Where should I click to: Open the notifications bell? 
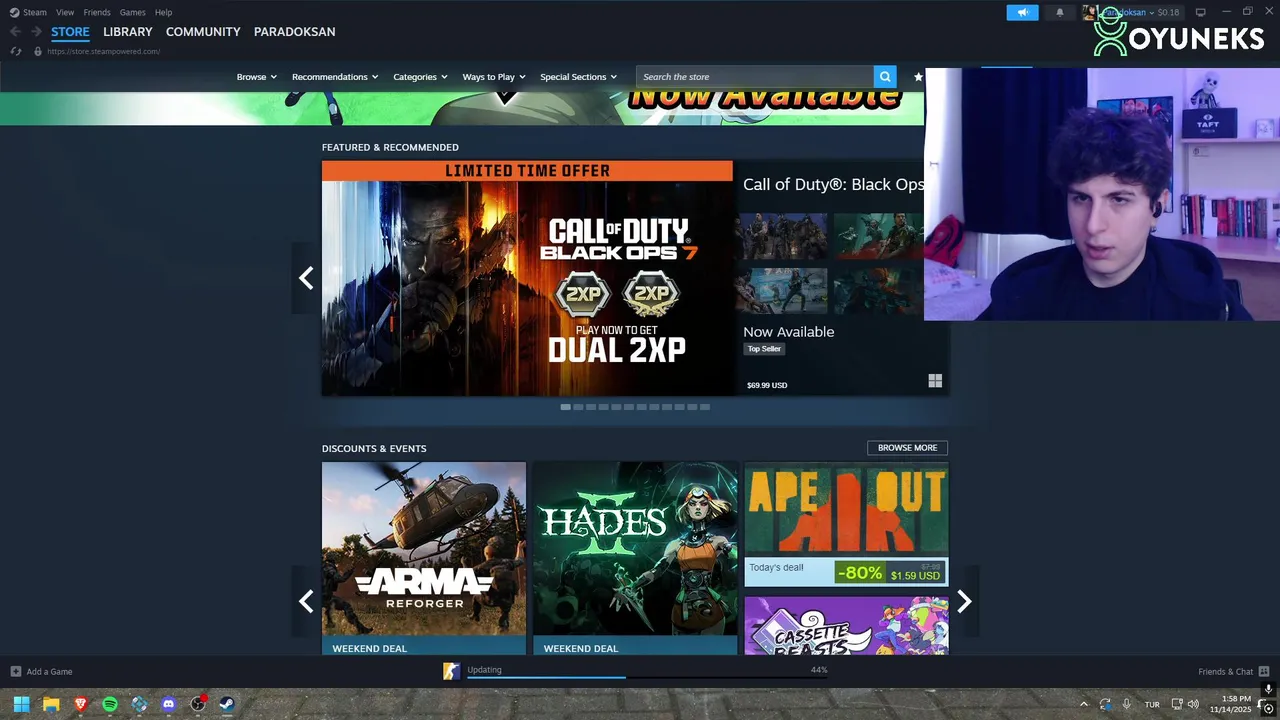click(x=1060, y=12)
